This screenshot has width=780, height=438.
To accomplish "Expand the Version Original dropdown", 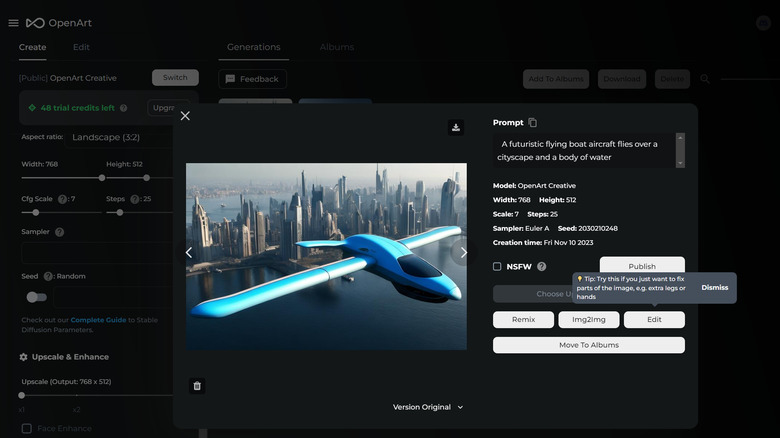I will (429, 407).
